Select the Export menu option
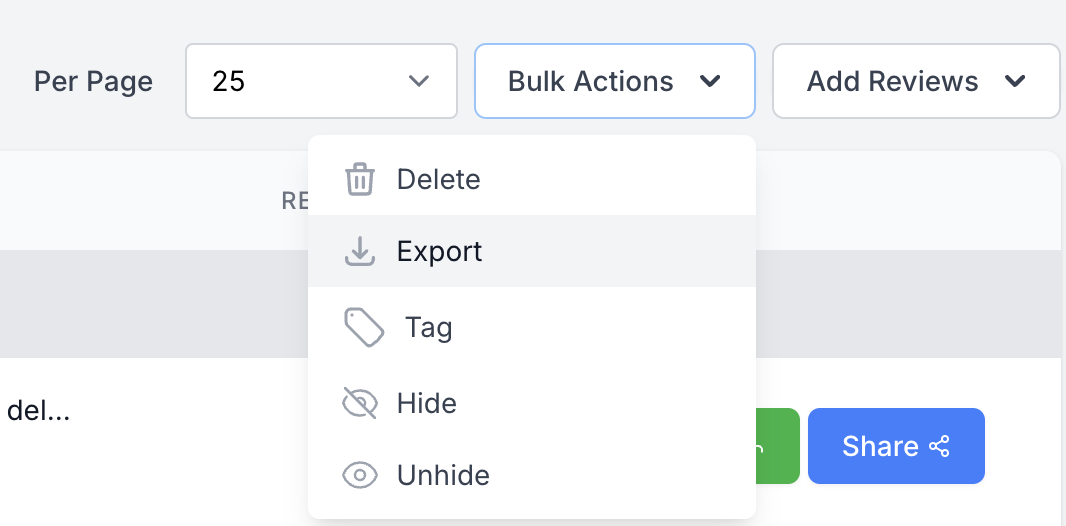1066x526 pixels. click(x=439, y=251)
